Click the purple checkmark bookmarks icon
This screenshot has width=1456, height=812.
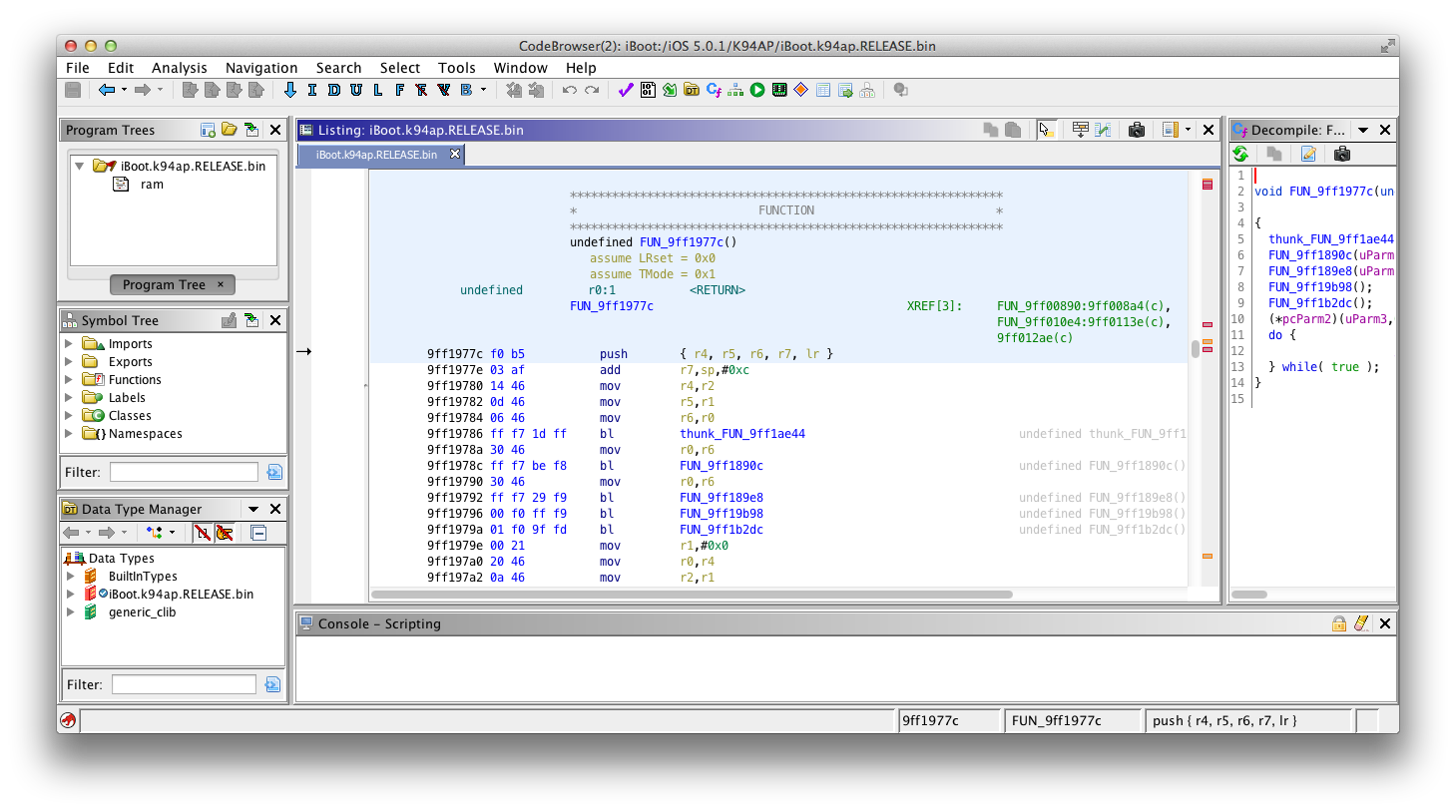pos(626,90)
